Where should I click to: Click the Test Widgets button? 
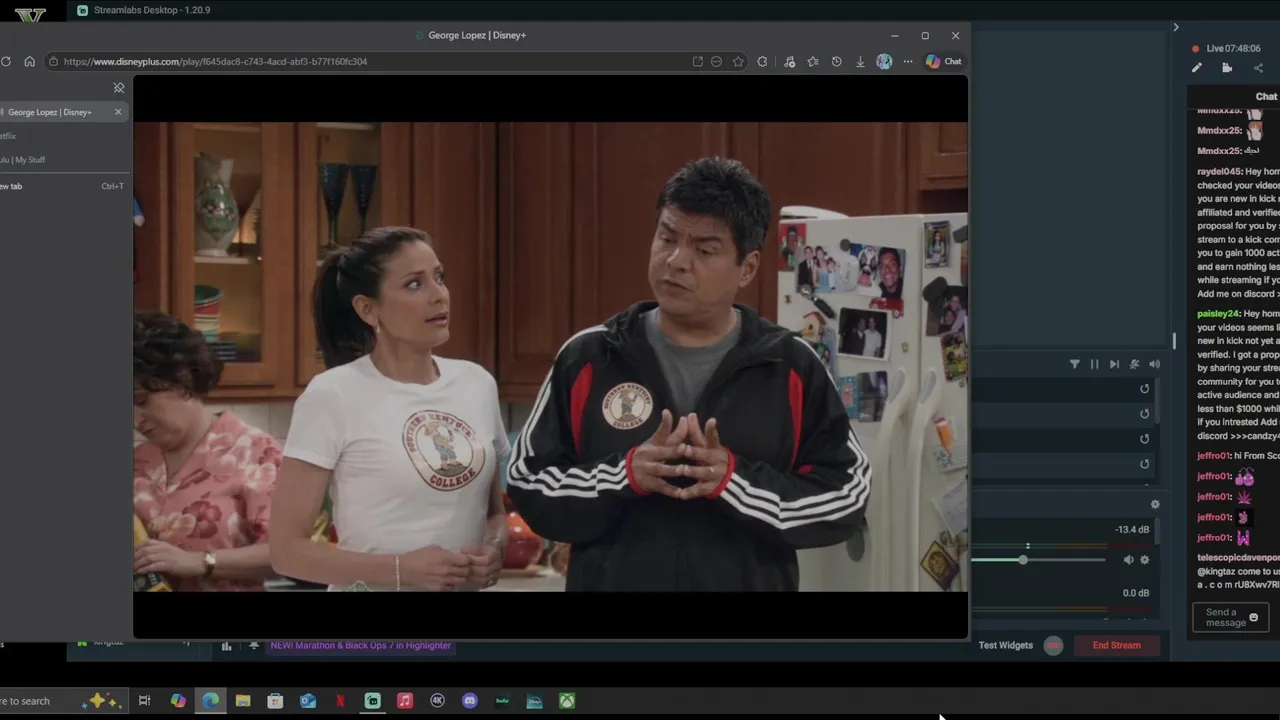pyautogui.click(x=1005, y=645)
